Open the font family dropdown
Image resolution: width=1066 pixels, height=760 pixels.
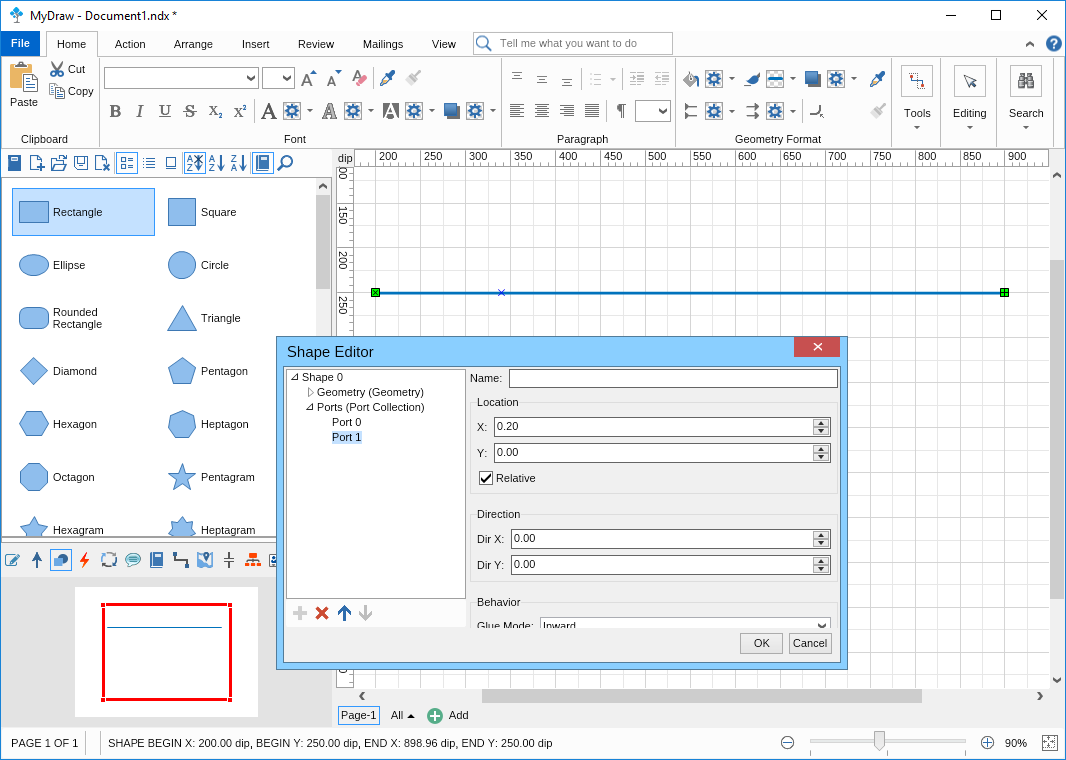click(251, 78)
